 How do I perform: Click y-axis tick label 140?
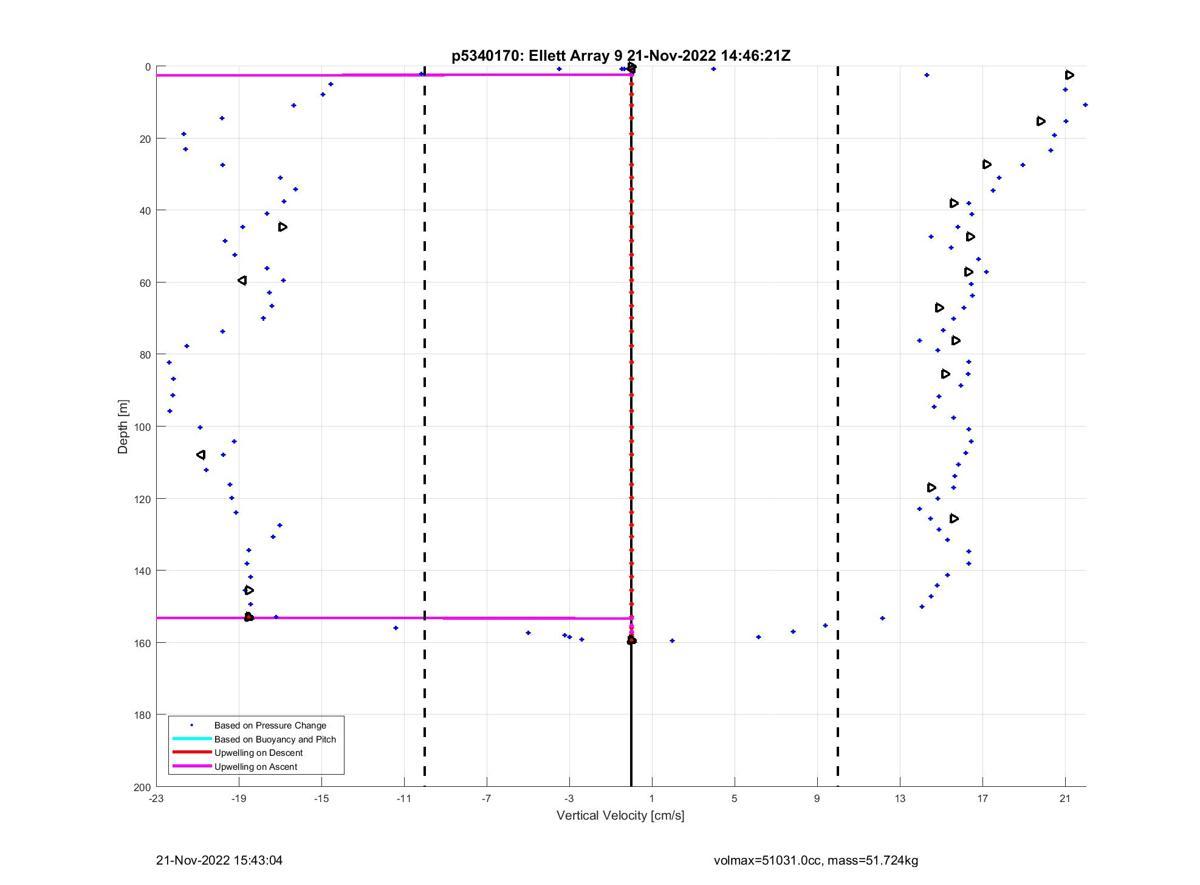142,571
